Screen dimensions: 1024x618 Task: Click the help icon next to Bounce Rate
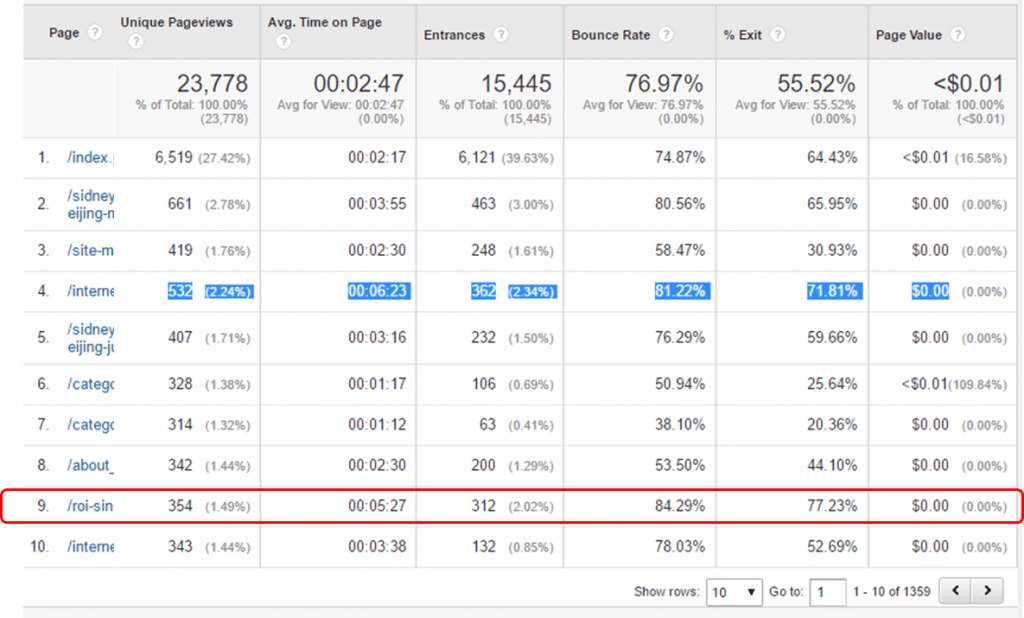pos(666,35)
